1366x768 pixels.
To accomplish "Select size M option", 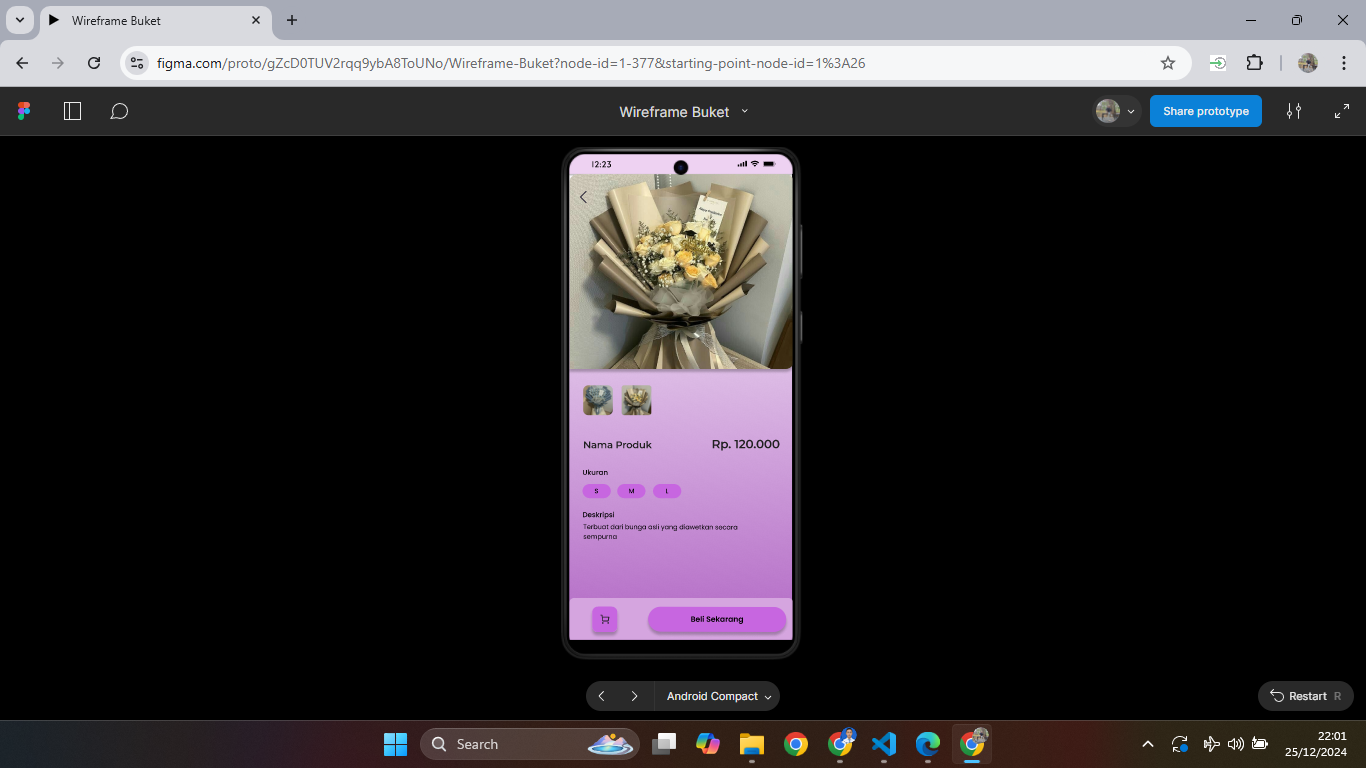I will tap(631, 491).
